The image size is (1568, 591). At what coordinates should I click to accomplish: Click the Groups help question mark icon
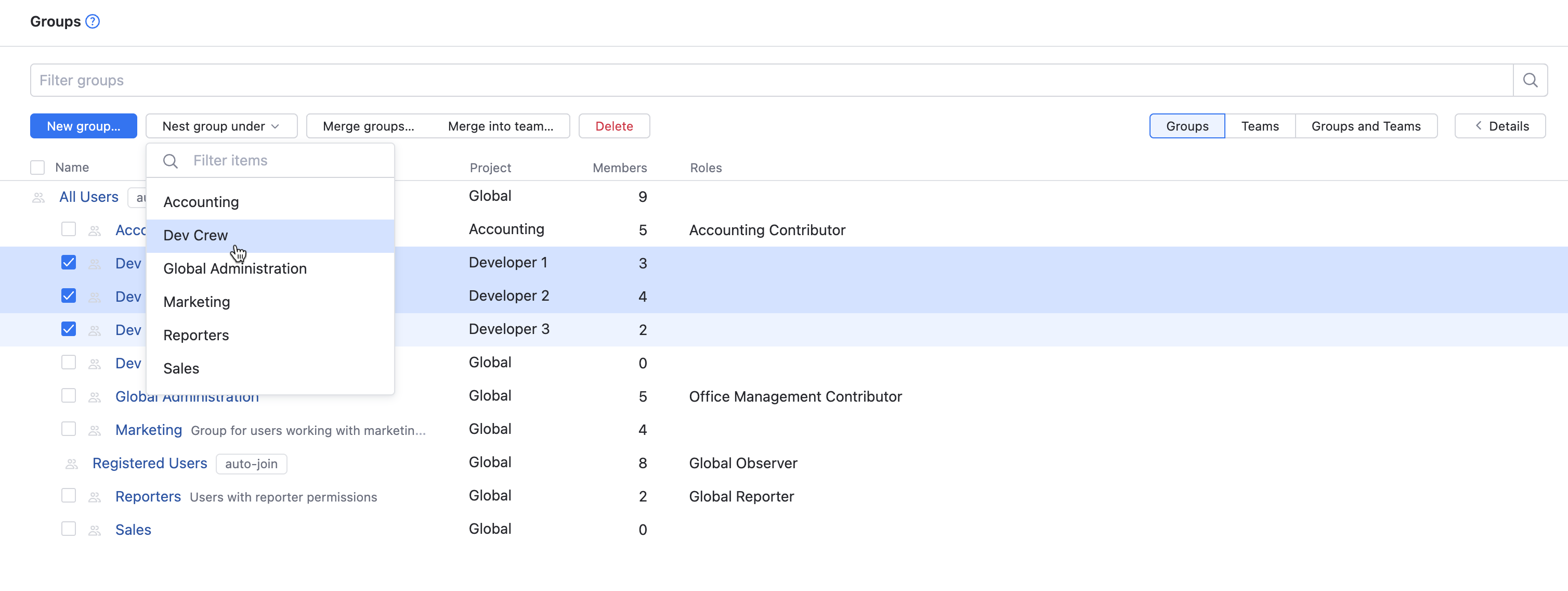point(93,21)
